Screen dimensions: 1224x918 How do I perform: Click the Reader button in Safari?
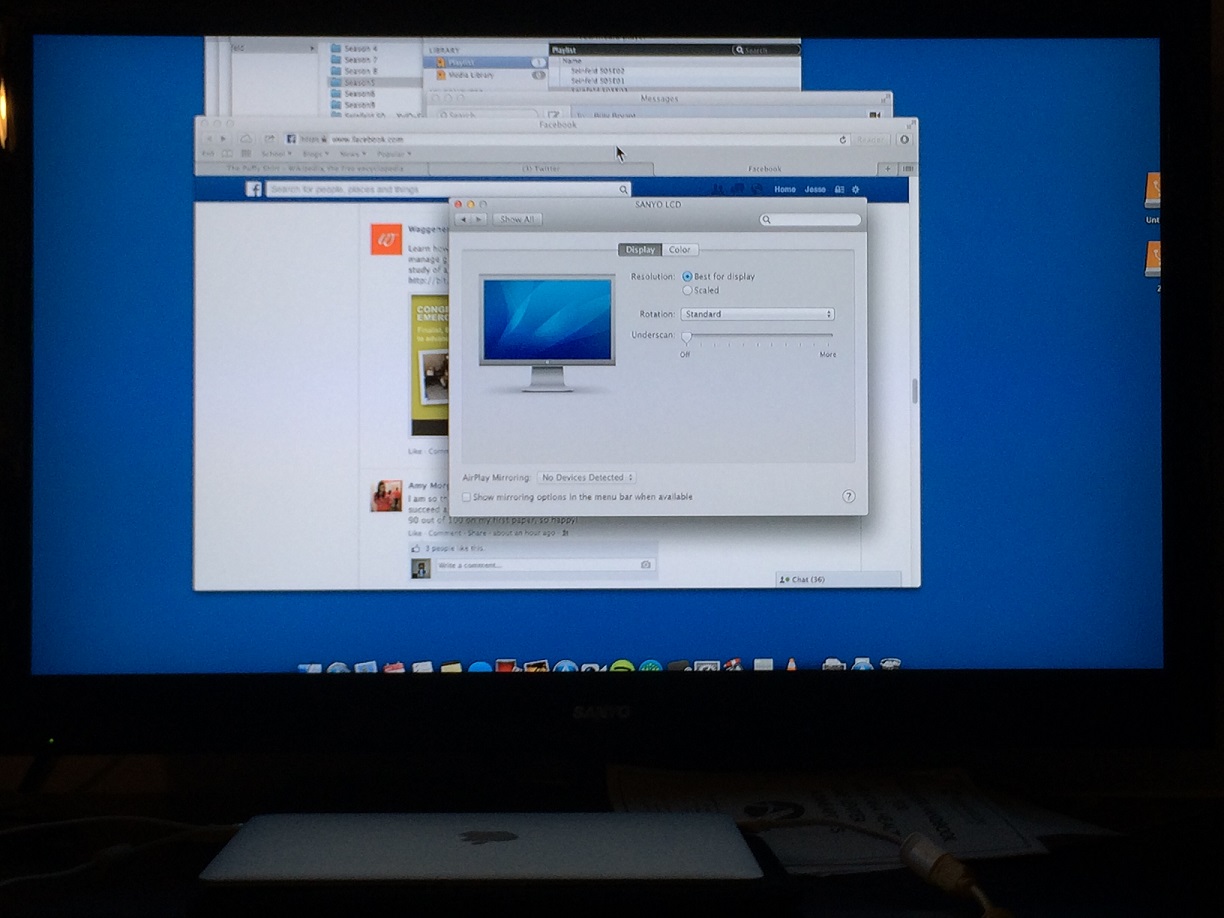tap(870, 140)
